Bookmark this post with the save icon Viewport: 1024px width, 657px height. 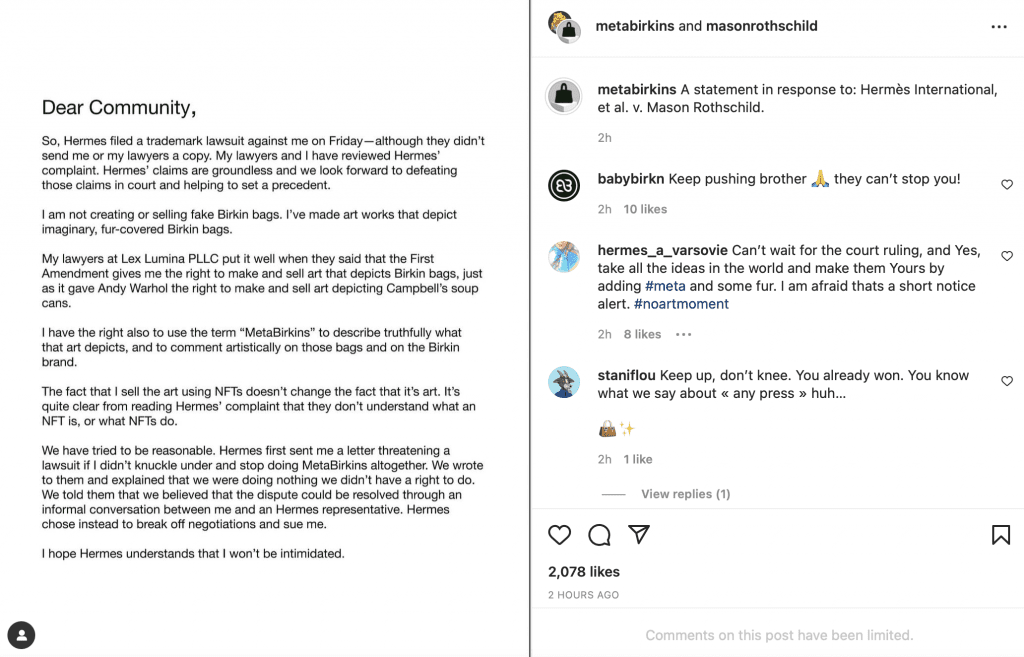(x=1000, y=535)
